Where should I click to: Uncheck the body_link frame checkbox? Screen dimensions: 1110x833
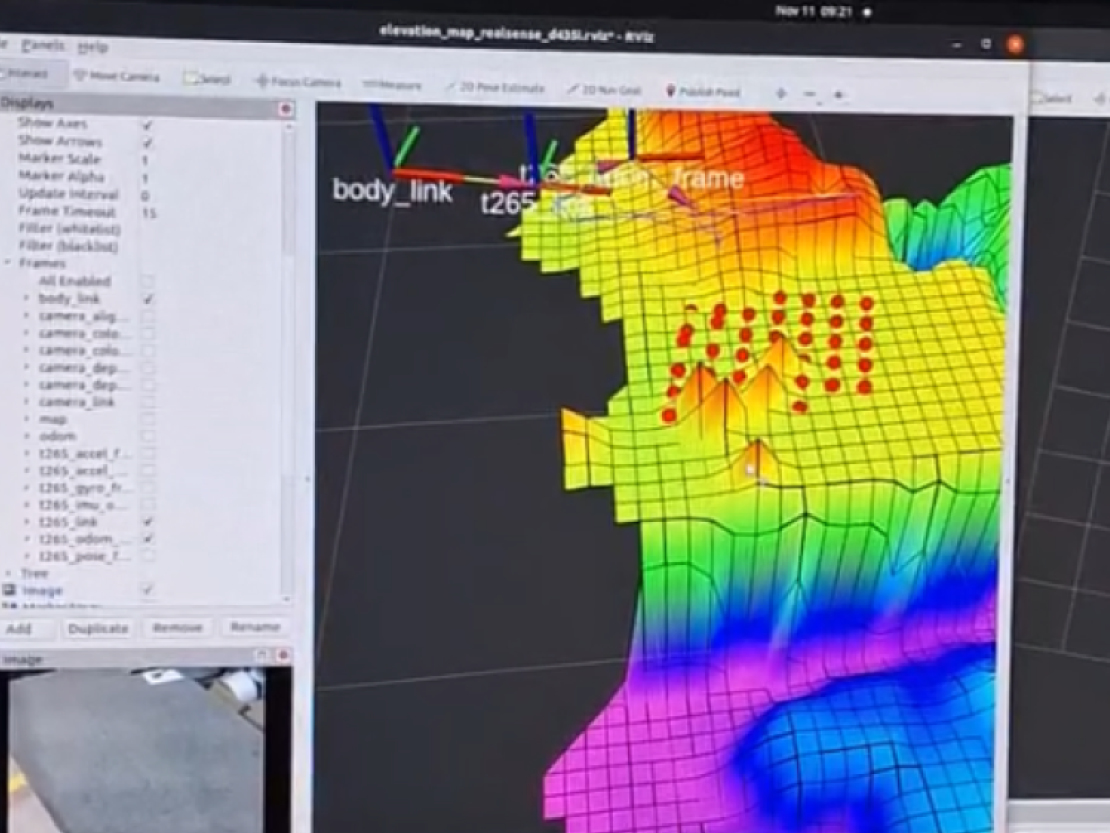pyautogui.click(x=147, y=299)
